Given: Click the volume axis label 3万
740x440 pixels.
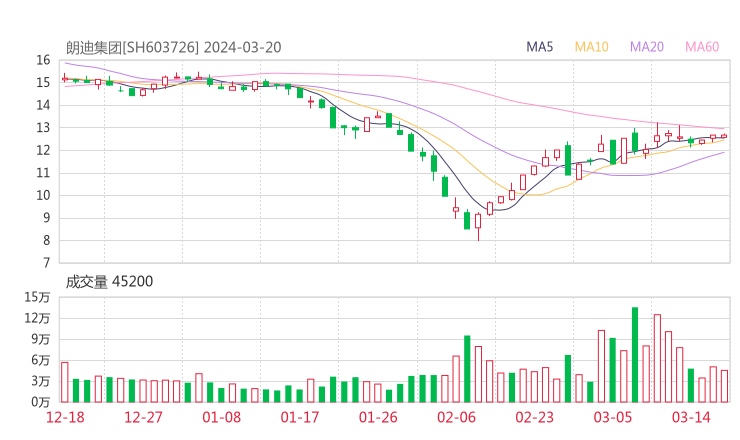Looking at the screenshot, I should [x=41, y=381].
